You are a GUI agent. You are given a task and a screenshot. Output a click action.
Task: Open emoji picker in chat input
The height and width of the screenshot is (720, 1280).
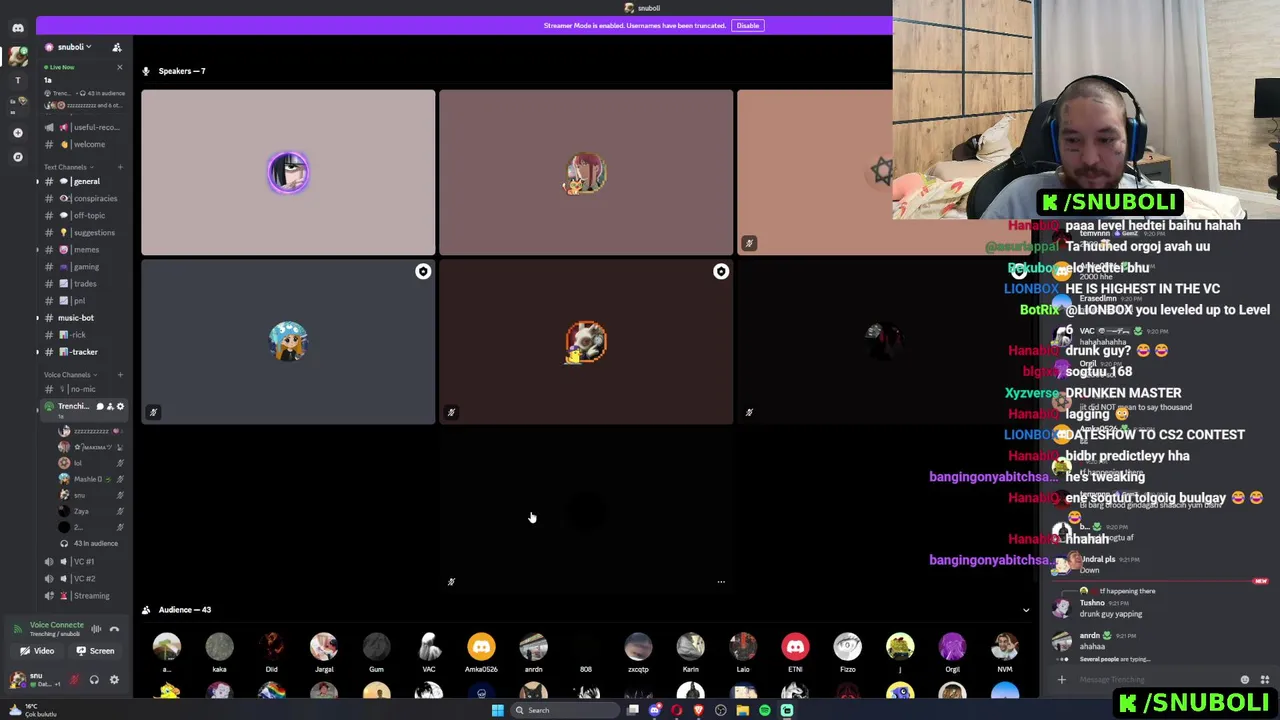tap(1245, 680)
